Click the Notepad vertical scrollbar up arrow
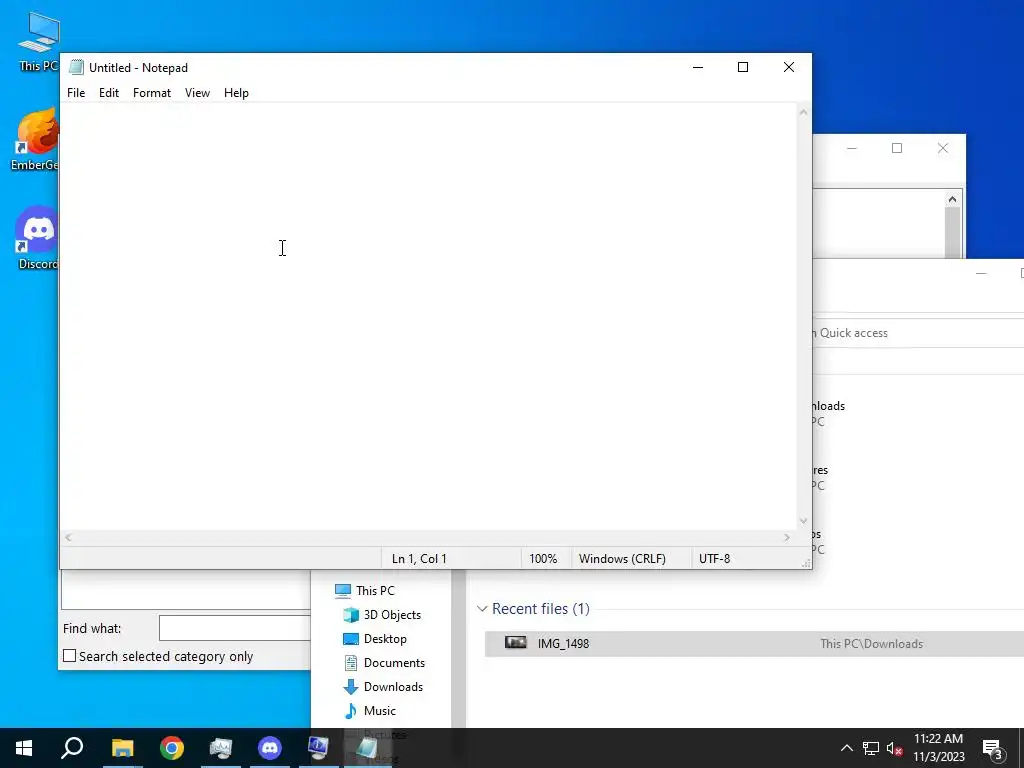Image resolution: width=1024 pixels, height=768 pixels. [803, 112]
